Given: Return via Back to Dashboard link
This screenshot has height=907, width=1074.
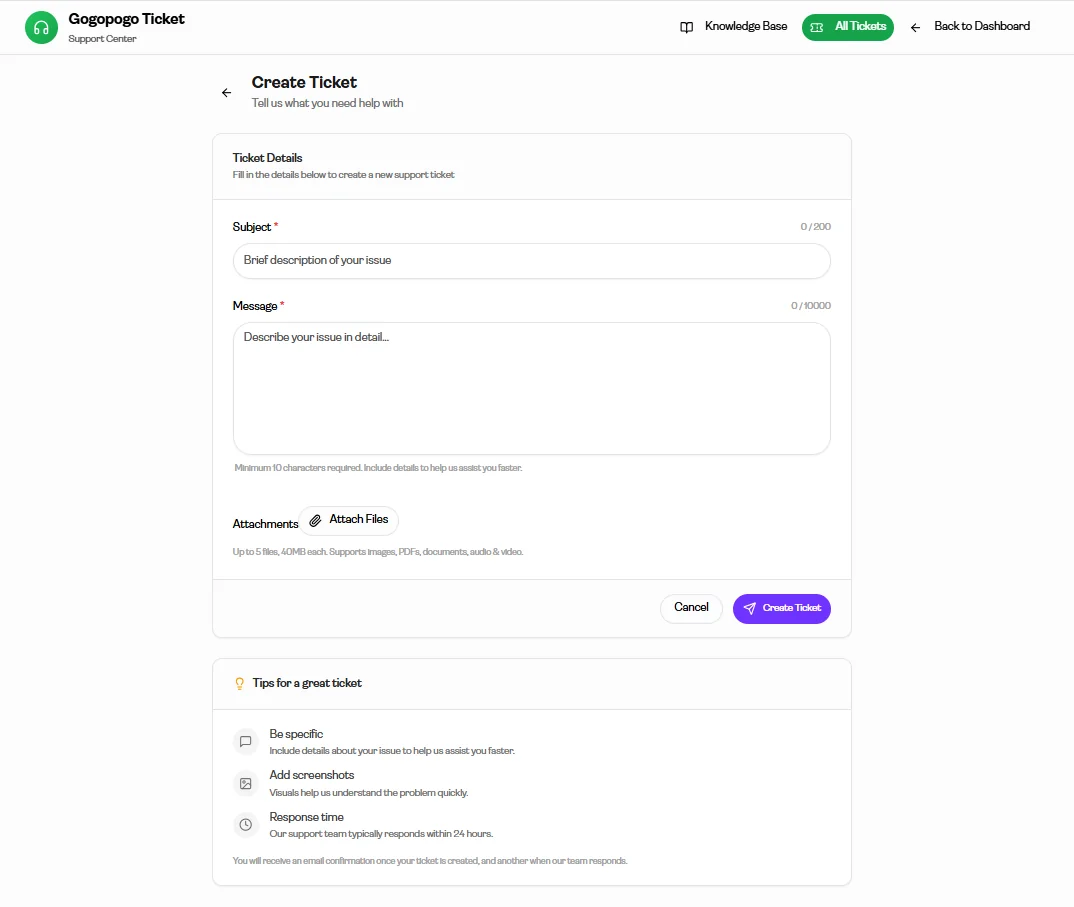Looking at the screenshot, I should pos(970,27).
